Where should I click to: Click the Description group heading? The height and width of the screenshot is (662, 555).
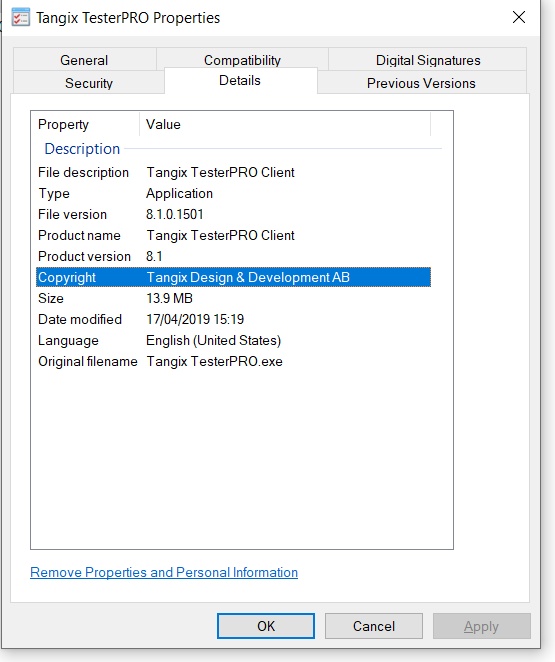pyautogui.click(x=82, y=149)
